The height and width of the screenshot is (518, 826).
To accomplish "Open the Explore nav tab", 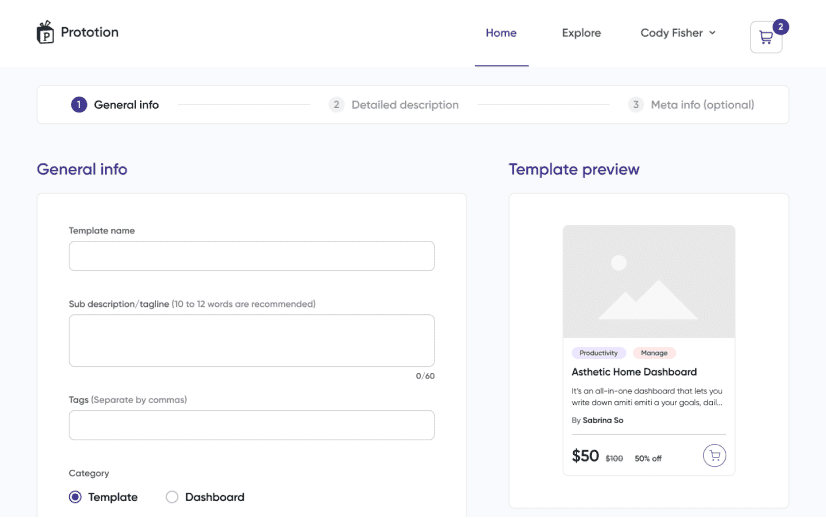I will (x=581, y=33).
